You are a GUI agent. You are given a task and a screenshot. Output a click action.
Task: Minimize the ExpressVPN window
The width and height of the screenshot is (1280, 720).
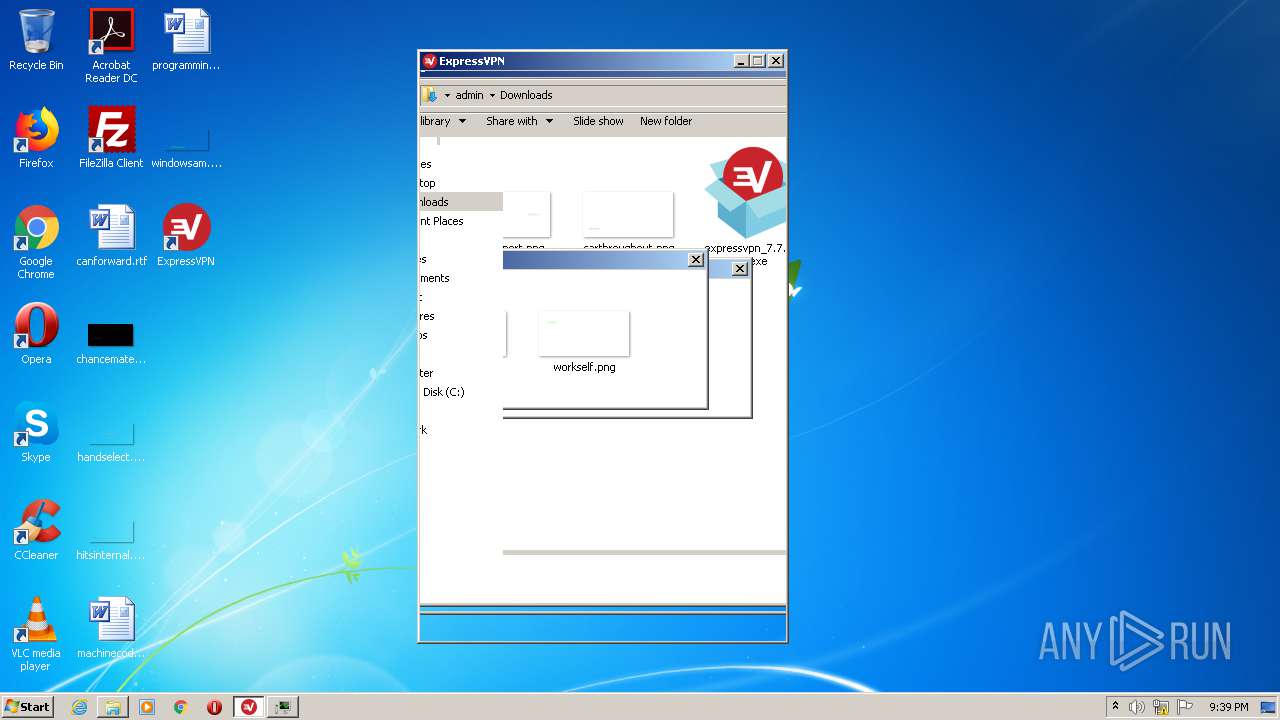pyautogui.click(x=741, y=61)
